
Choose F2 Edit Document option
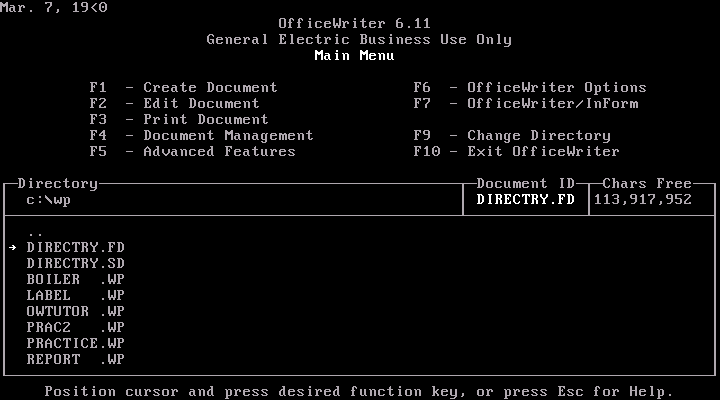(174, 103)
